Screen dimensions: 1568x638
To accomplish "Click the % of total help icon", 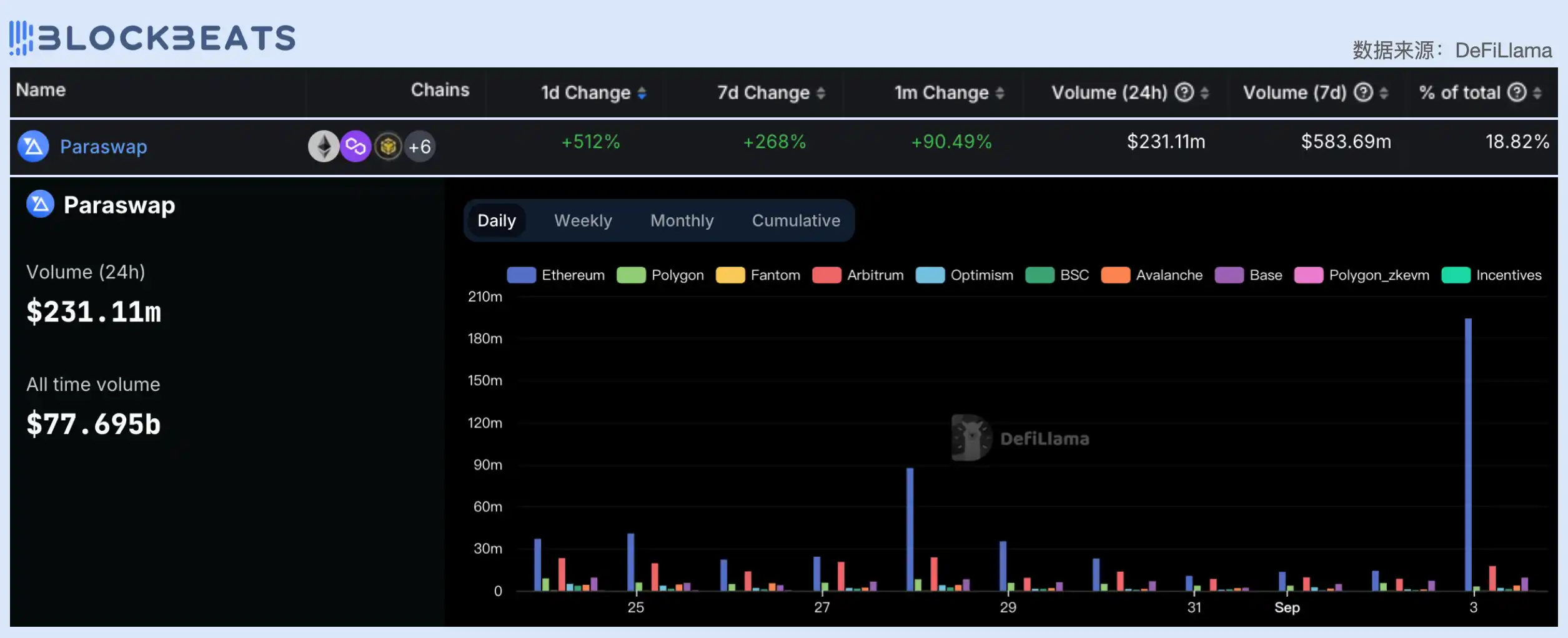I will click(1516, 92).
